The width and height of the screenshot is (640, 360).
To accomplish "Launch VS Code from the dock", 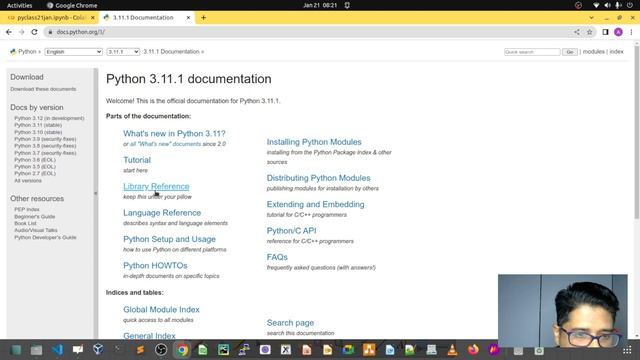I will pos(58,350).
